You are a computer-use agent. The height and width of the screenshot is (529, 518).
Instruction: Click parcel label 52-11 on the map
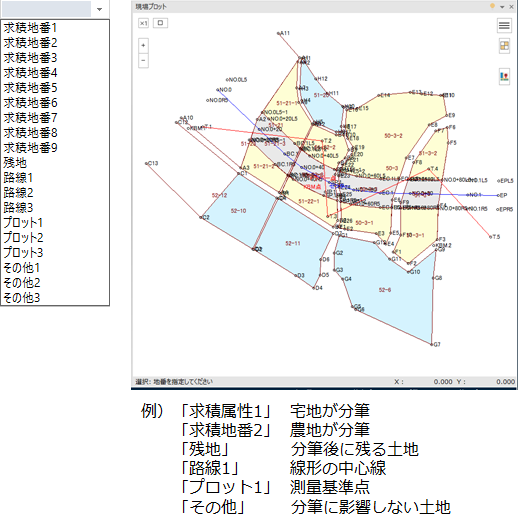coord(293,243)
